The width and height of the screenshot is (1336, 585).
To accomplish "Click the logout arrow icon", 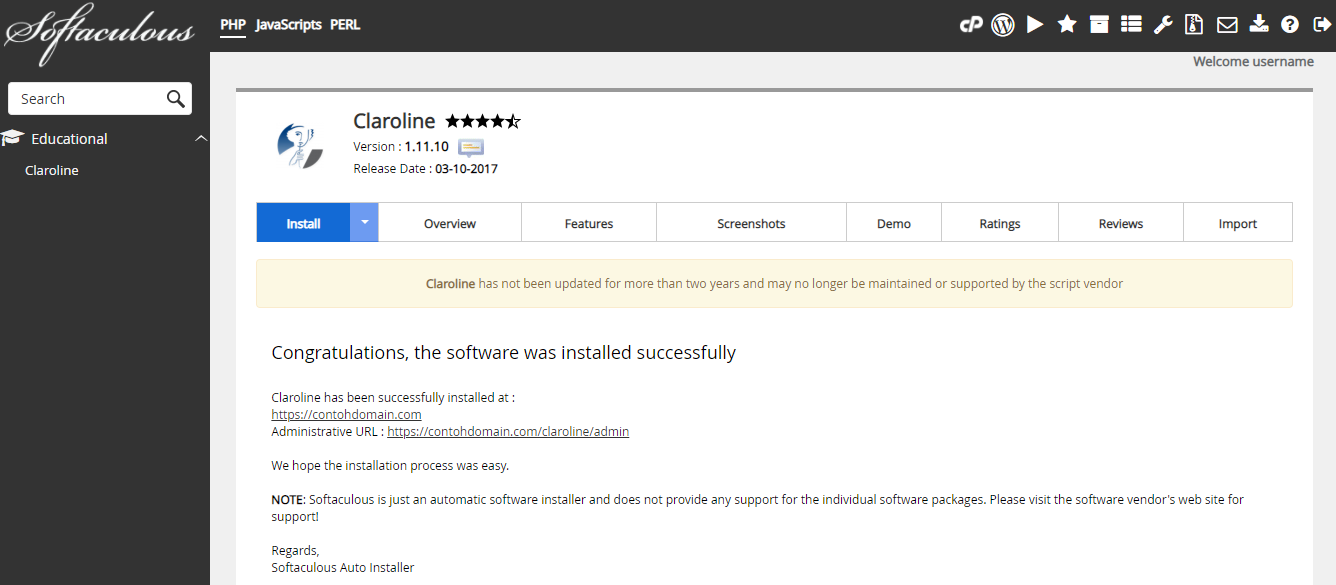I will (x=1321, y=25).
